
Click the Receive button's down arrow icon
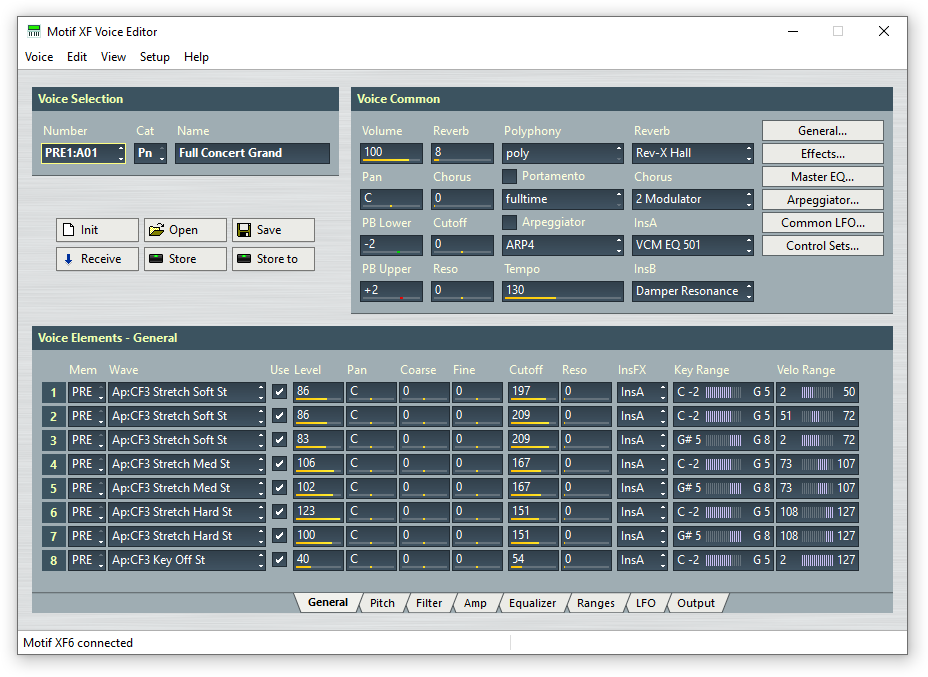click(69, 259)
